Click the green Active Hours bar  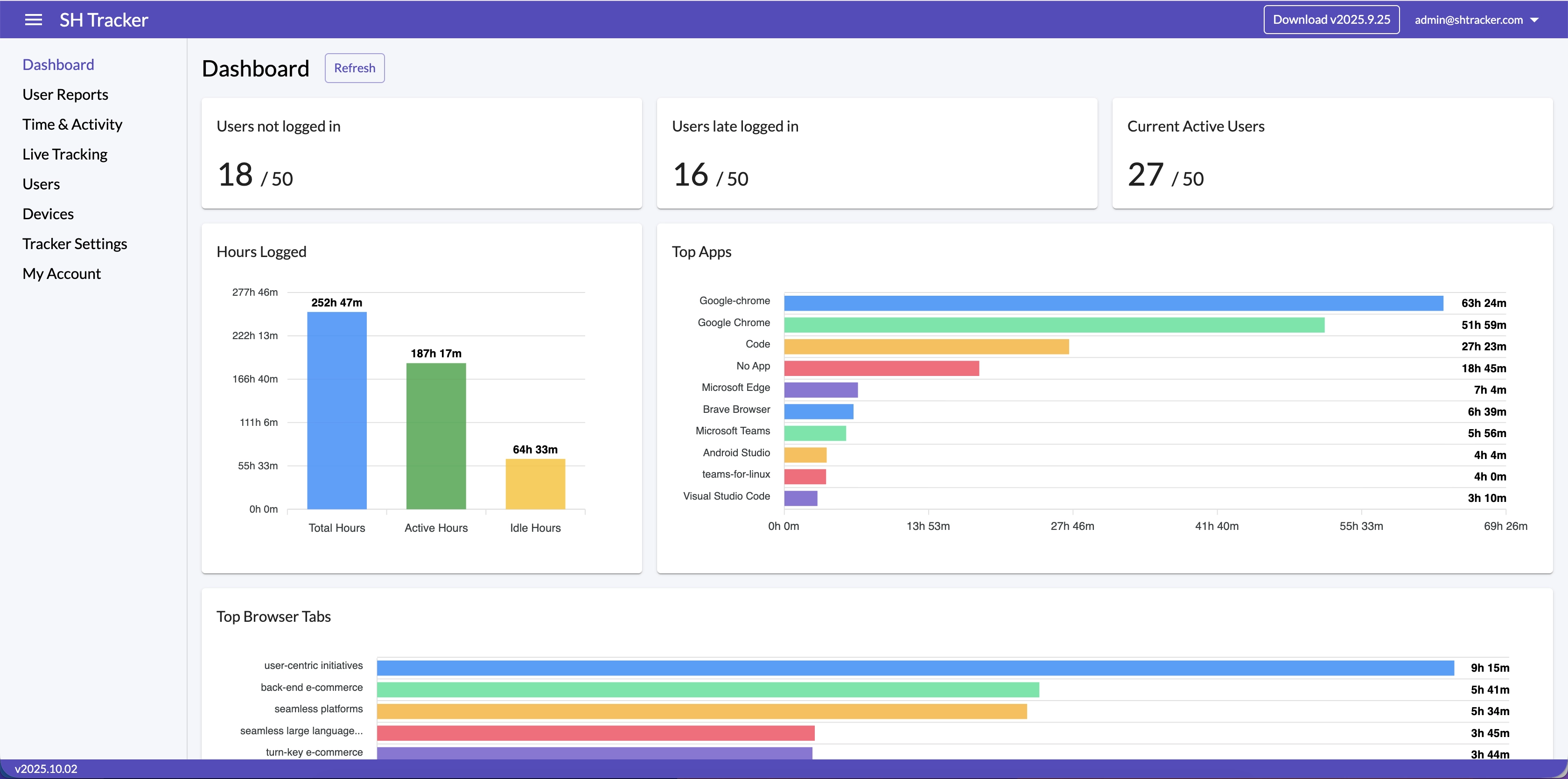point(436,436)
